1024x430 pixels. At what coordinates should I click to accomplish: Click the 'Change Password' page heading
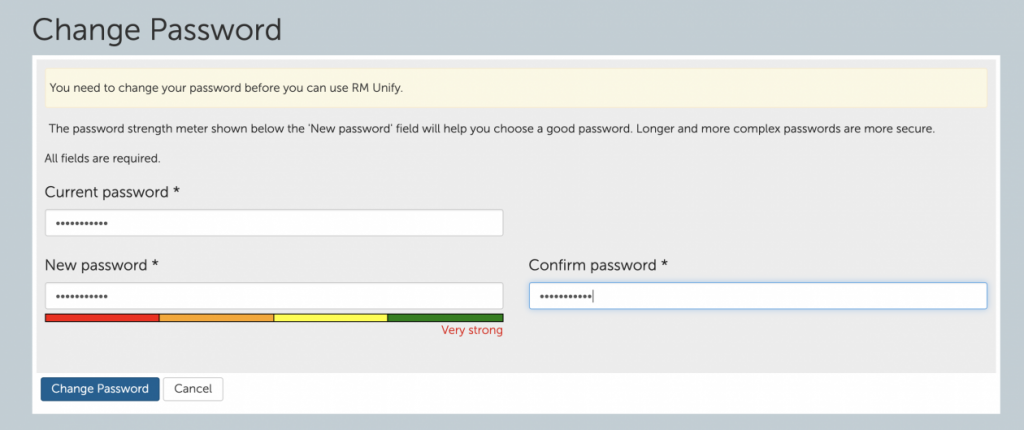coord(157,30)
